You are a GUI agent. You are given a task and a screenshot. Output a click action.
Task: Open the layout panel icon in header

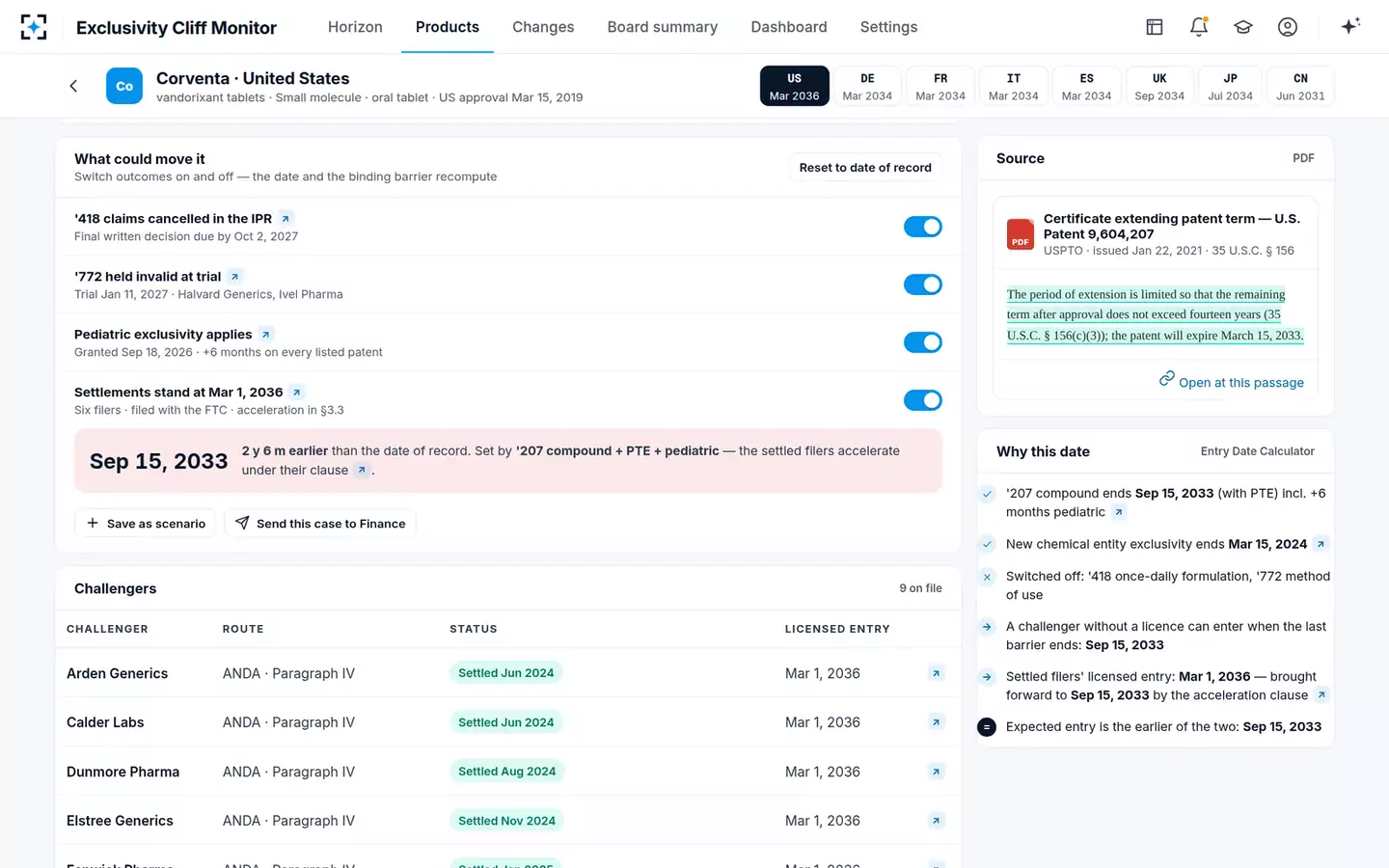[1155, 27]
